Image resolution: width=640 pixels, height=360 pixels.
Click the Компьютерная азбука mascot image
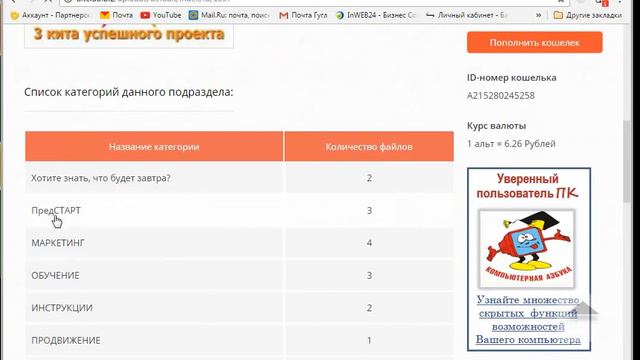click(527, 249)
